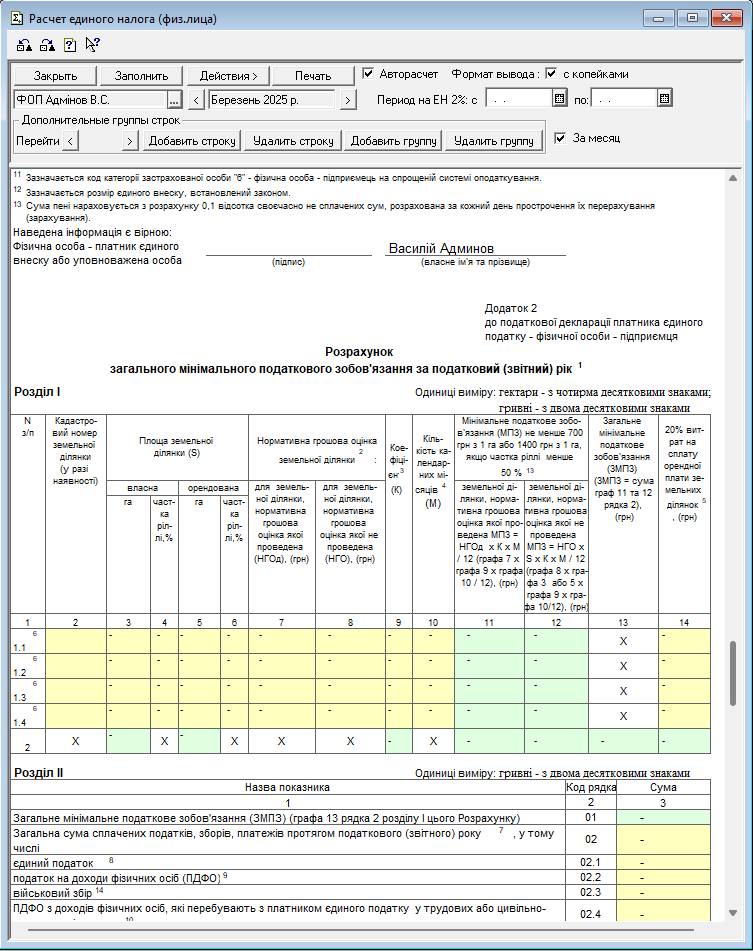
Task: Click the 'Розрахунок' title text
Action: tap(359, 352)
